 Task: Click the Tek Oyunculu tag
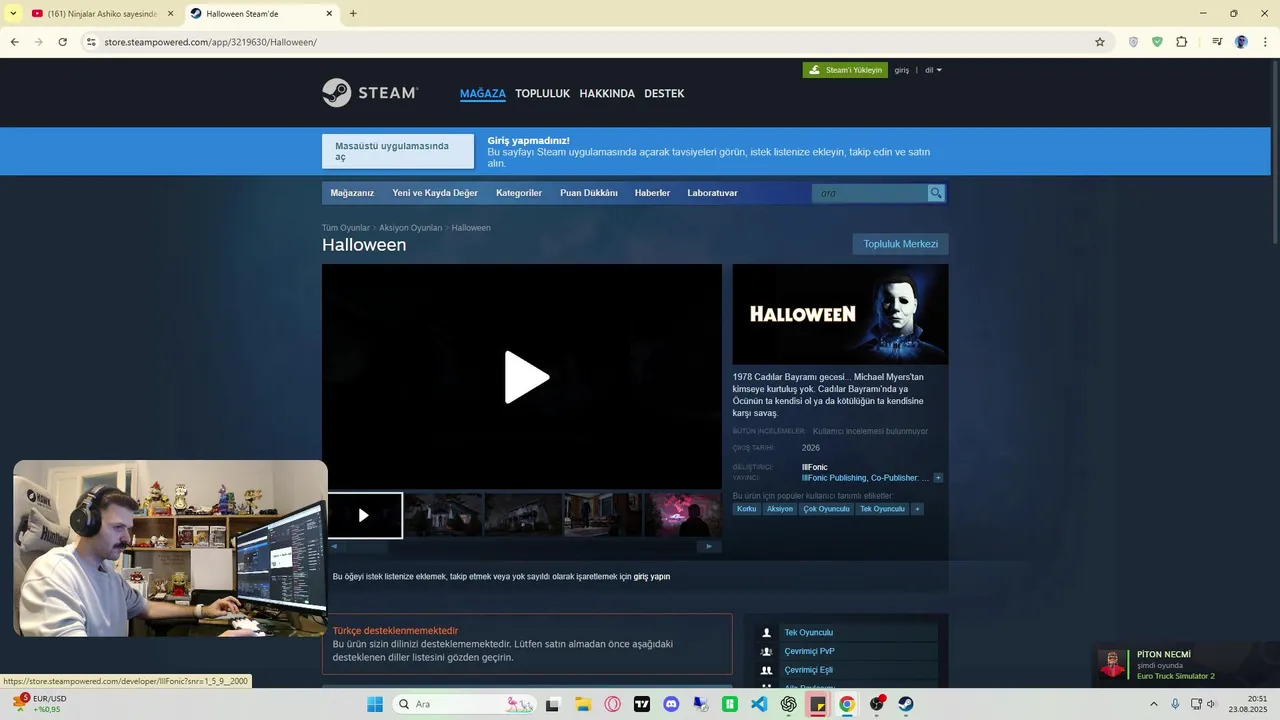pos(882,509)
